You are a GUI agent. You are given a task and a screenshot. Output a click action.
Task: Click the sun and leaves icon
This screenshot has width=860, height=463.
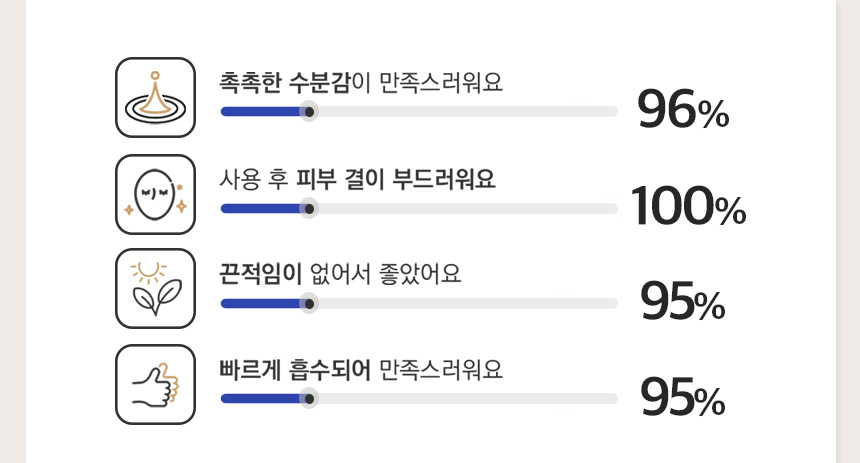[155, 289]
